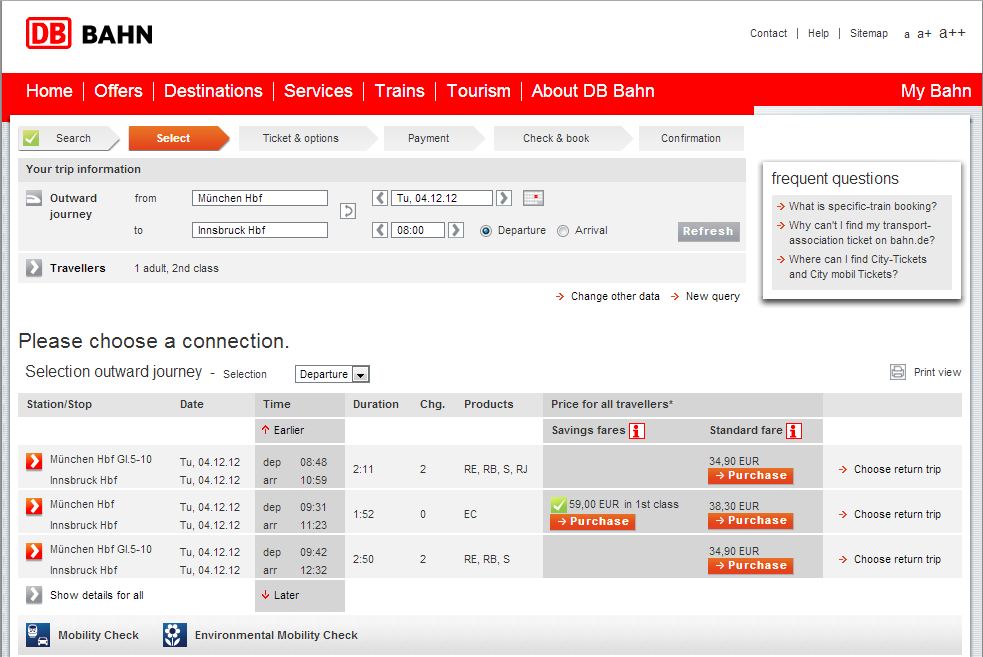The width and height of the screenshot is (983, 657).
Task: Expand details for the 09:31 connection
Action: click(34, 506)
